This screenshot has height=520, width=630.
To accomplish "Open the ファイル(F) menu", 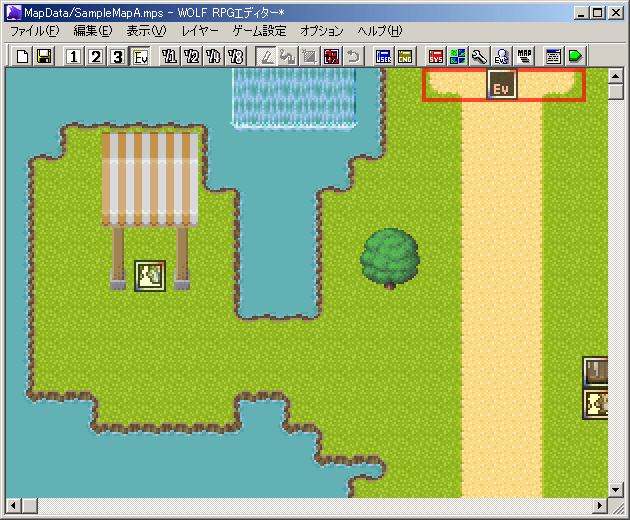I will pyautogui.click(x=35, y=31).
